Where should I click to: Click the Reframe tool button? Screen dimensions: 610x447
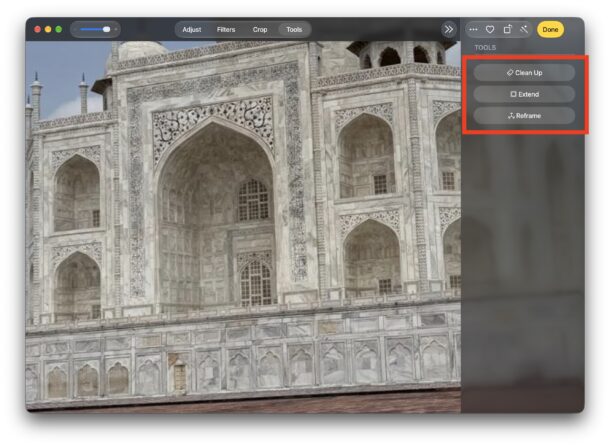[524, 116]
